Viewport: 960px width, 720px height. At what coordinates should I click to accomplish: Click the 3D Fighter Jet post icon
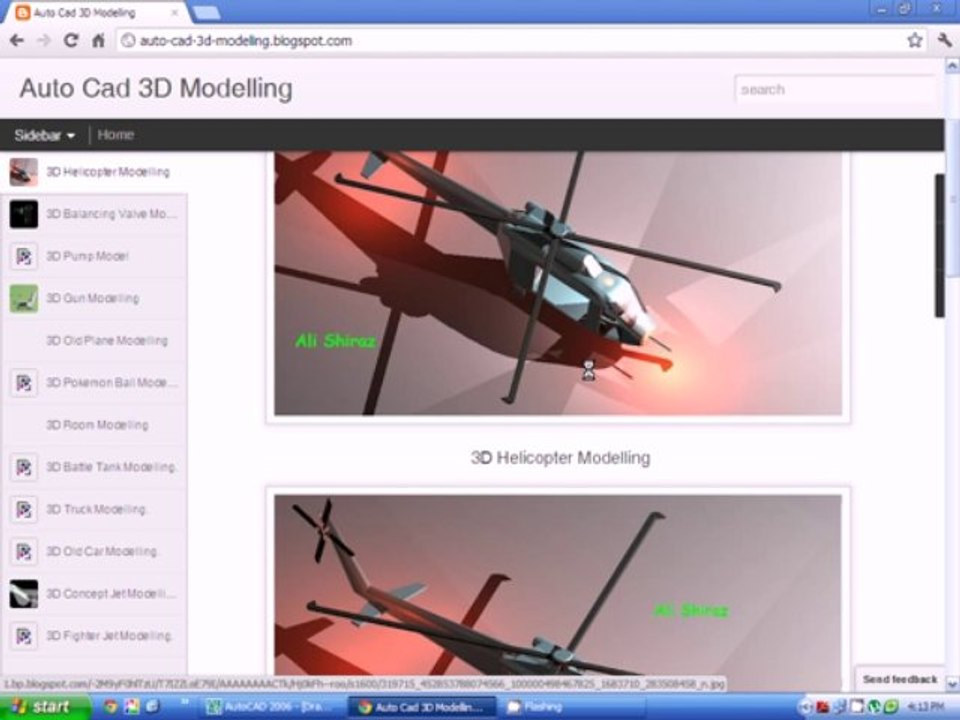[23, 637]
